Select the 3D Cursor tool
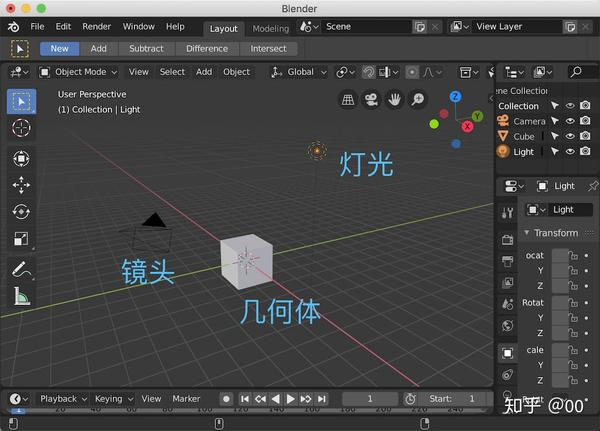600x431 pixels. 21,128
